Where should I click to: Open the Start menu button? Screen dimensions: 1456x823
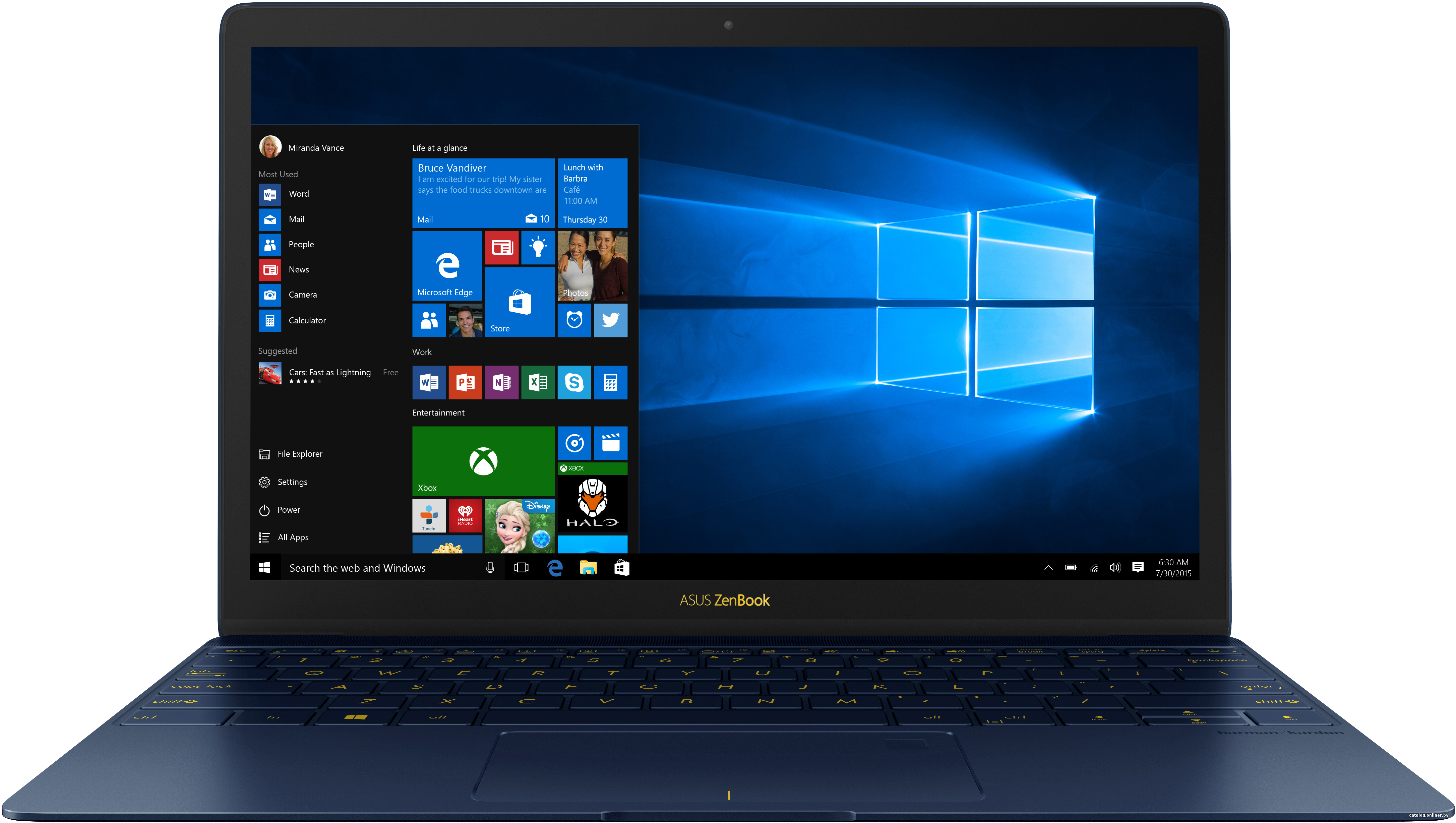[x=265, y=568]
